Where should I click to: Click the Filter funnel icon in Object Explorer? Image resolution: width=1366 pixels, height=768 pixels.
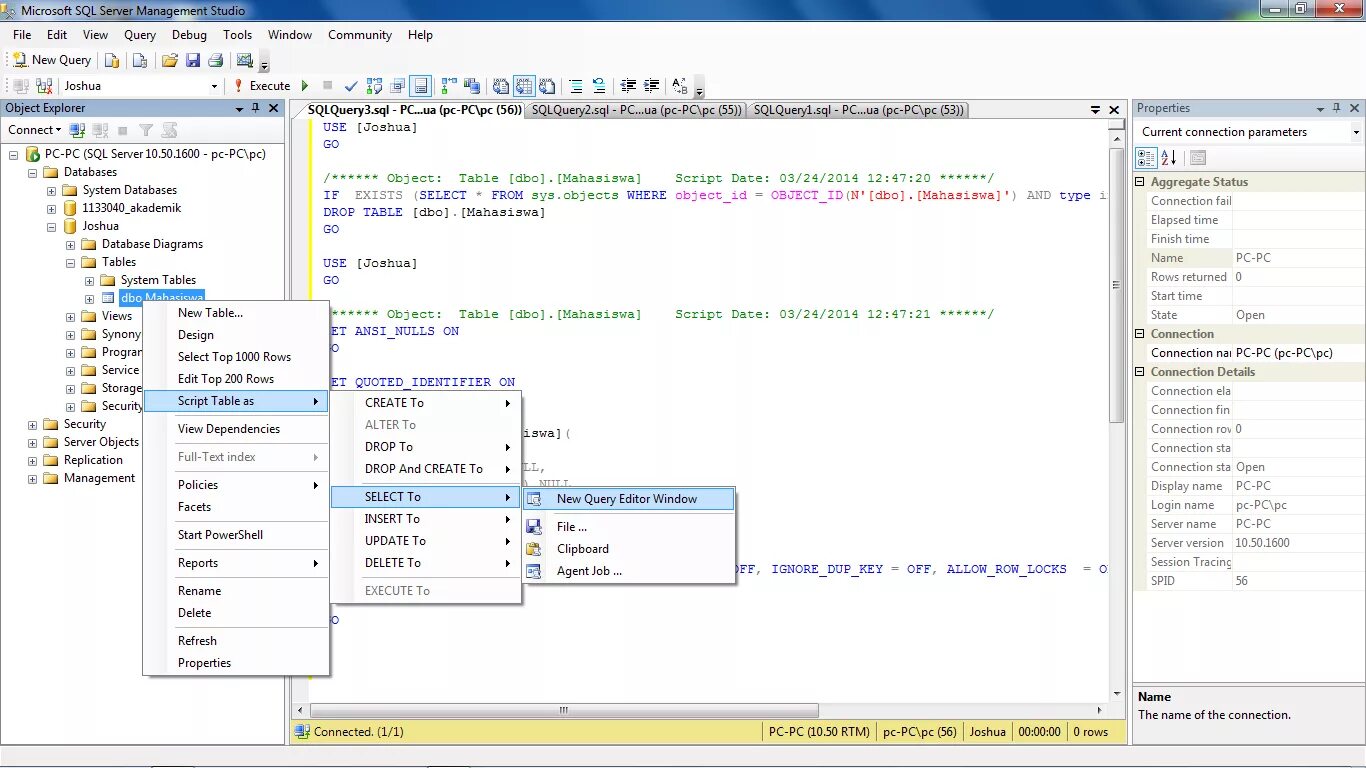tap(146, 130)
